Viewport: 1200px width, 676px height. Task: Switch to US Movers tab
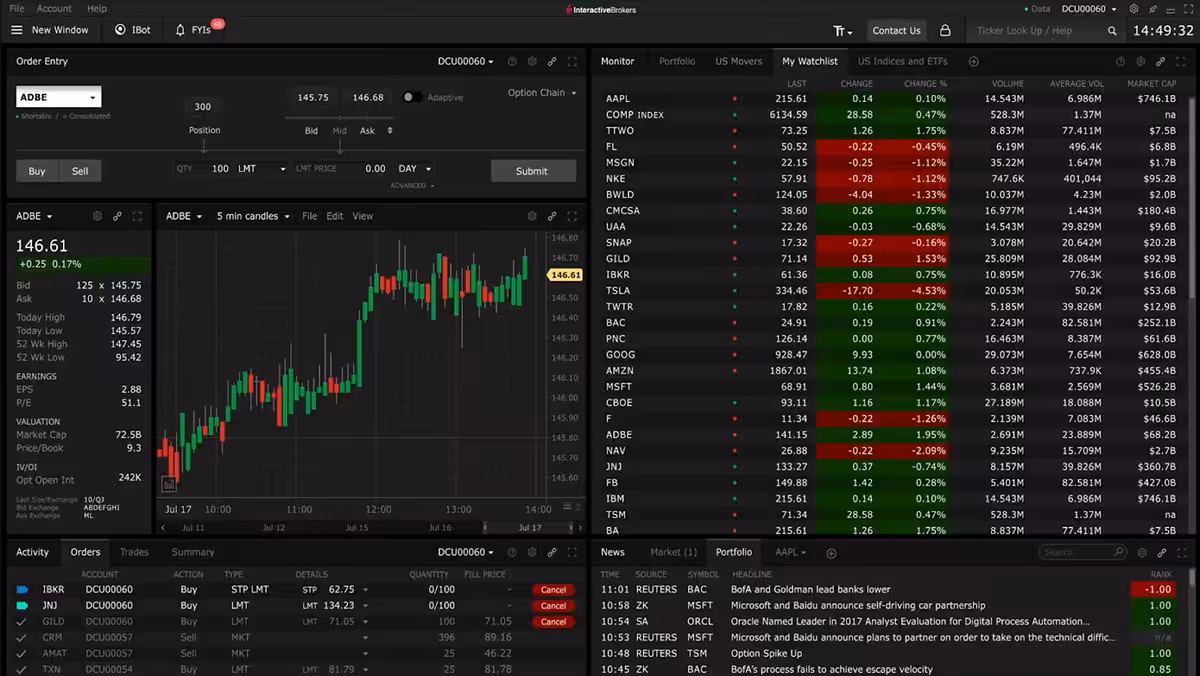(738, 62)
